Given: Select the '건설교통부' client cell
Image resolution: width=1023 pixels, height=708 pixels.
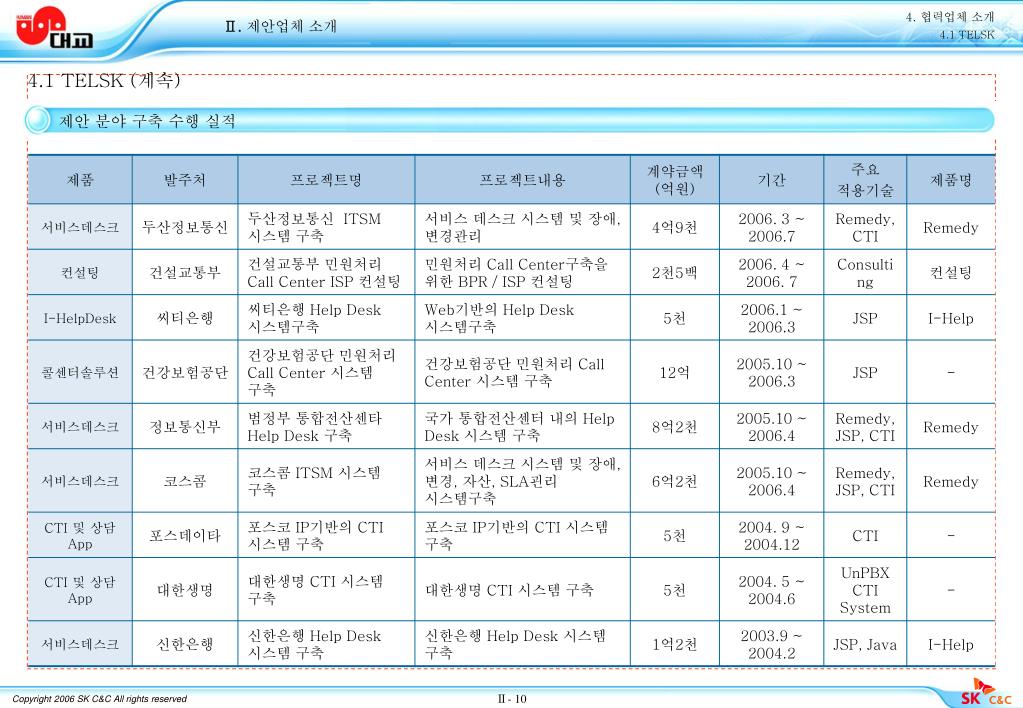Looking at the screenshot, I should click(x=185, y=272).
